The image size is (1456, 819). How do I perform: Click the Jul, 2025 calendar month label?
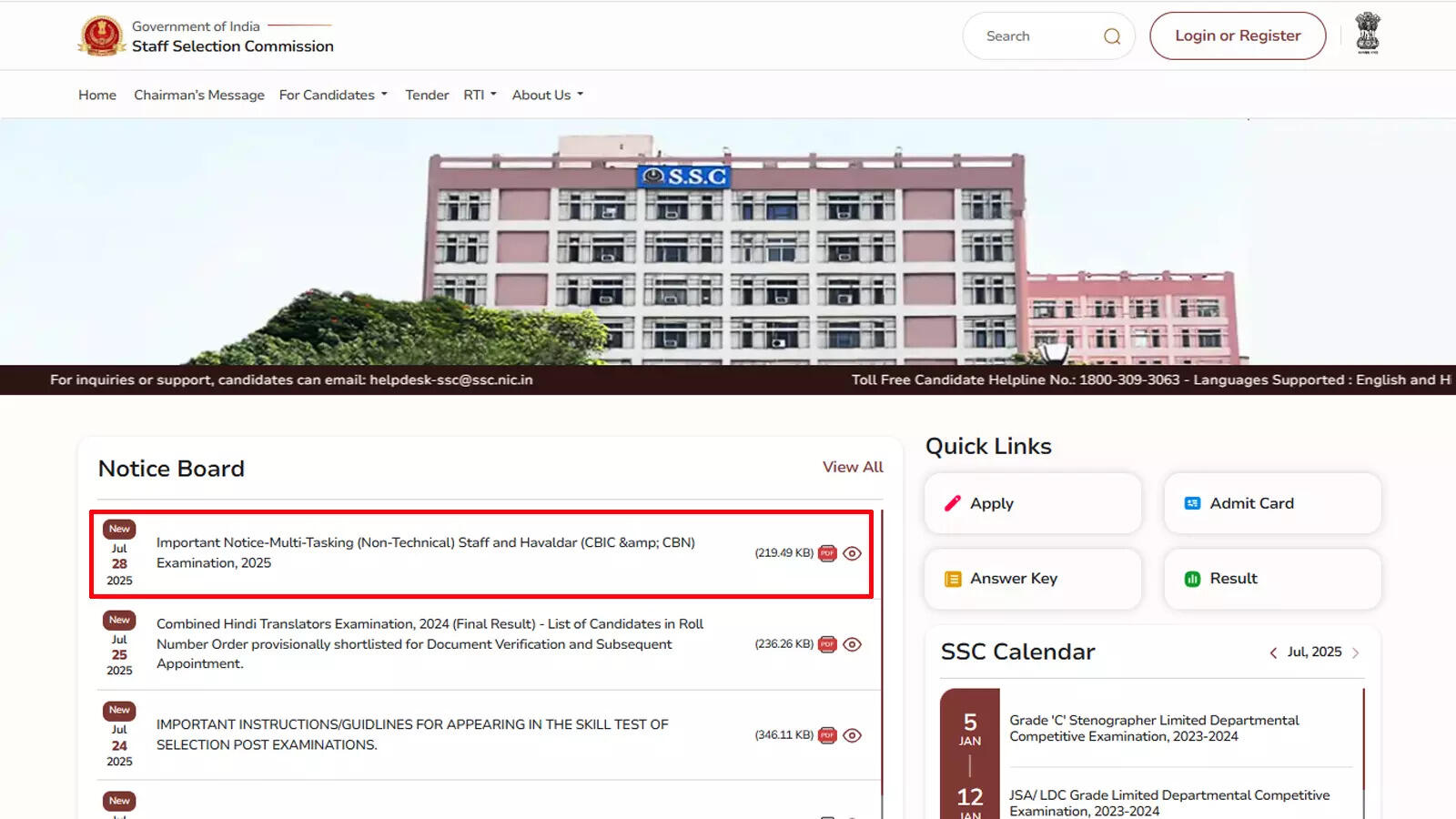point(1314,652)
